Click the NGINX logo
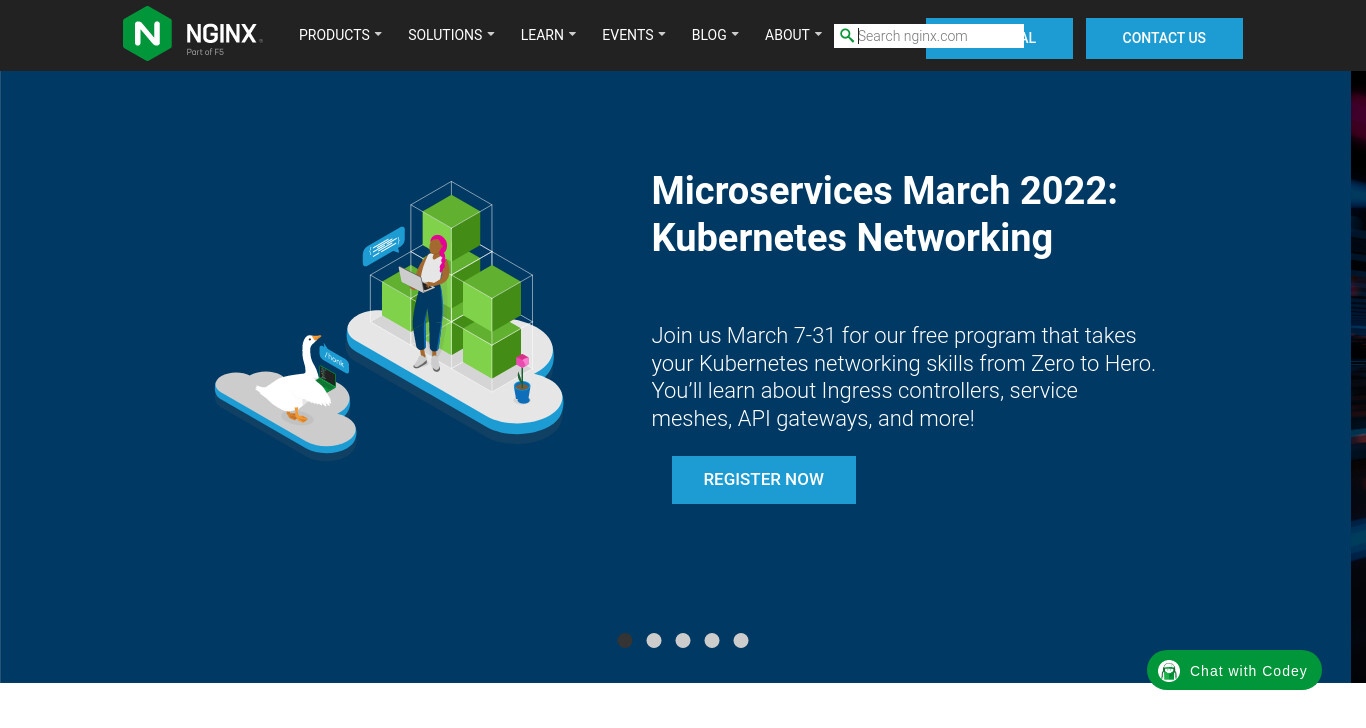Viewport: 1366px width, 728px height. click(x=192, y=34)
